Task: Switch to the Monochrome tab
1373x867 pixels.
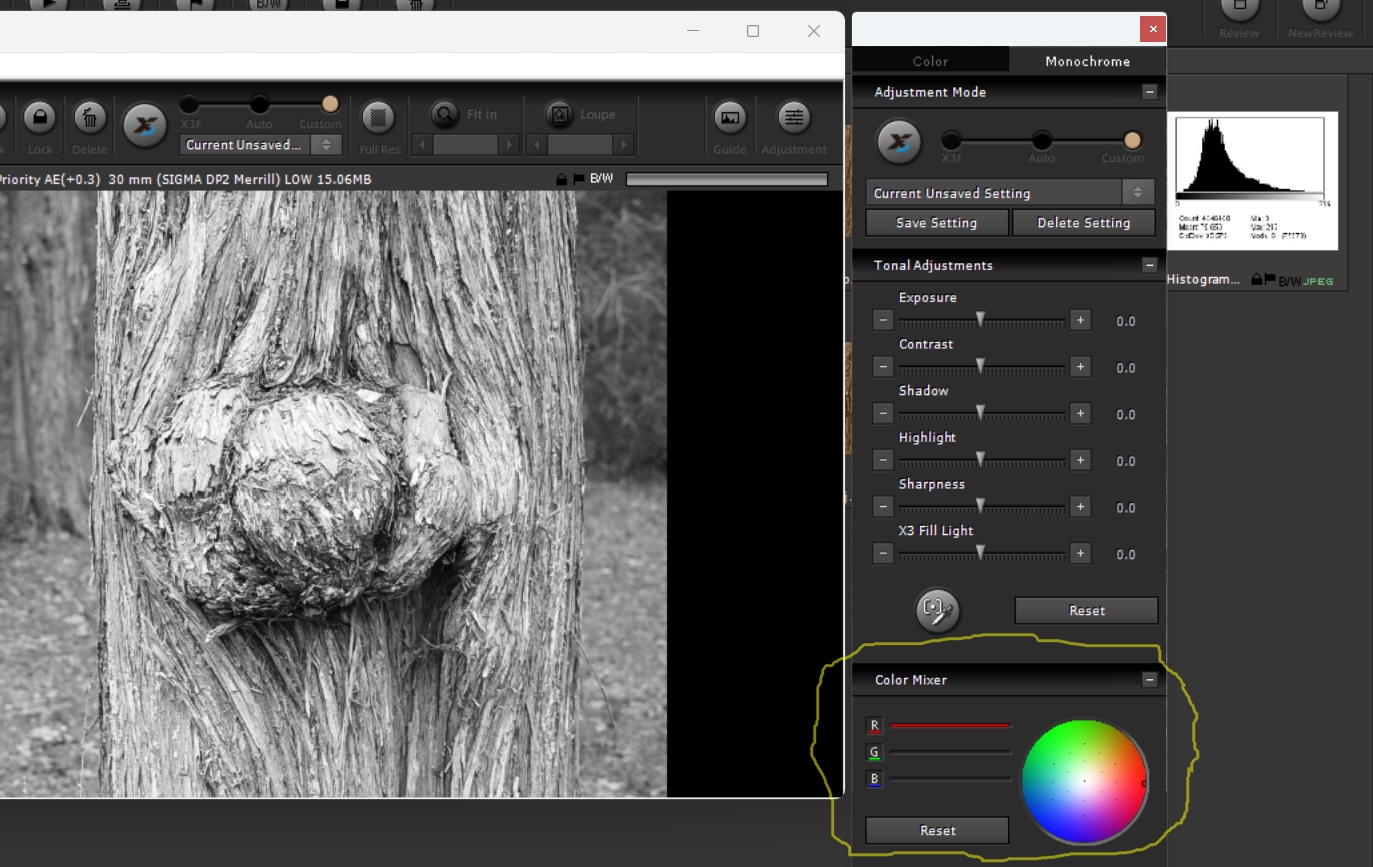Action: [x=1087, y=61]
